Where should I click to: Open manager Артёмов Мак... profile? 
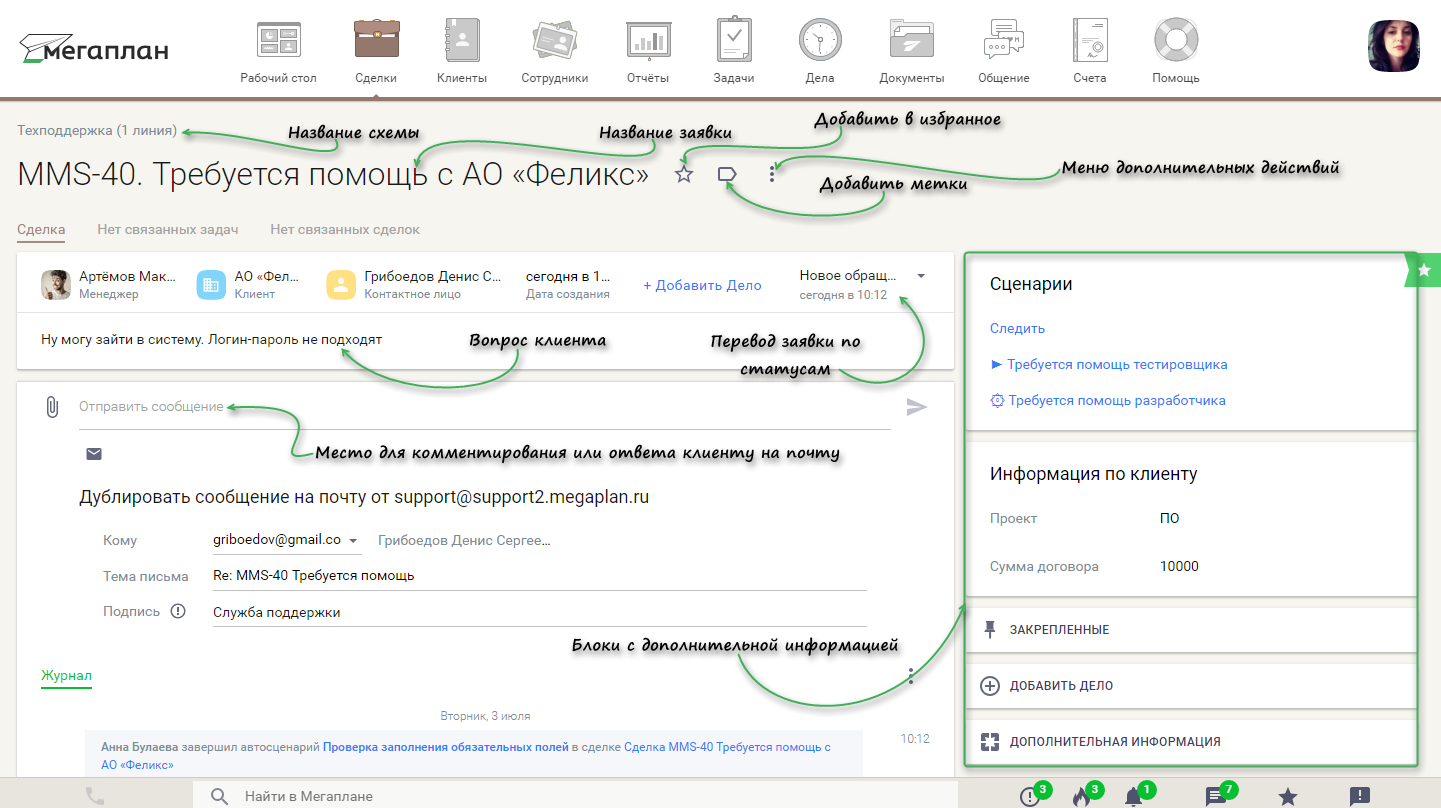(x=108, y=284)
